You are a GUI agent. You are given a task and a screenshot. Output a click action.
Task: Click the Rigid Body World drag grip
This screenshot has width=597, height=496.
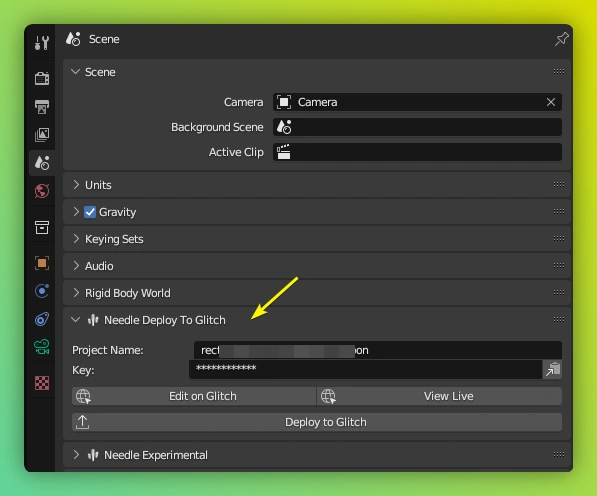pyautogui.click(x=559, y=292)
